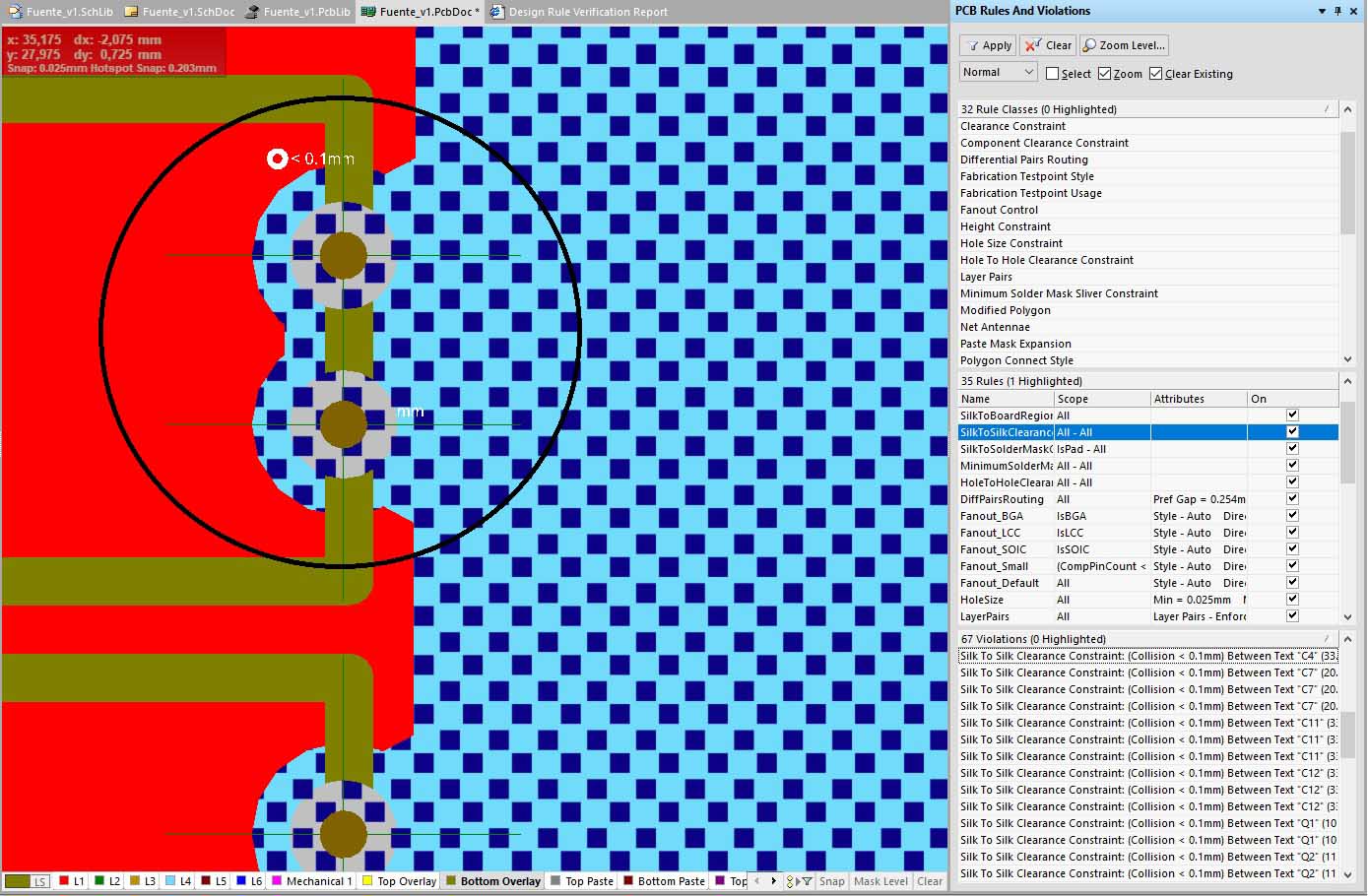Viewport: 1368px width, 896px height.
Task: Click the Clear filter button
Action: (1048, 45)
